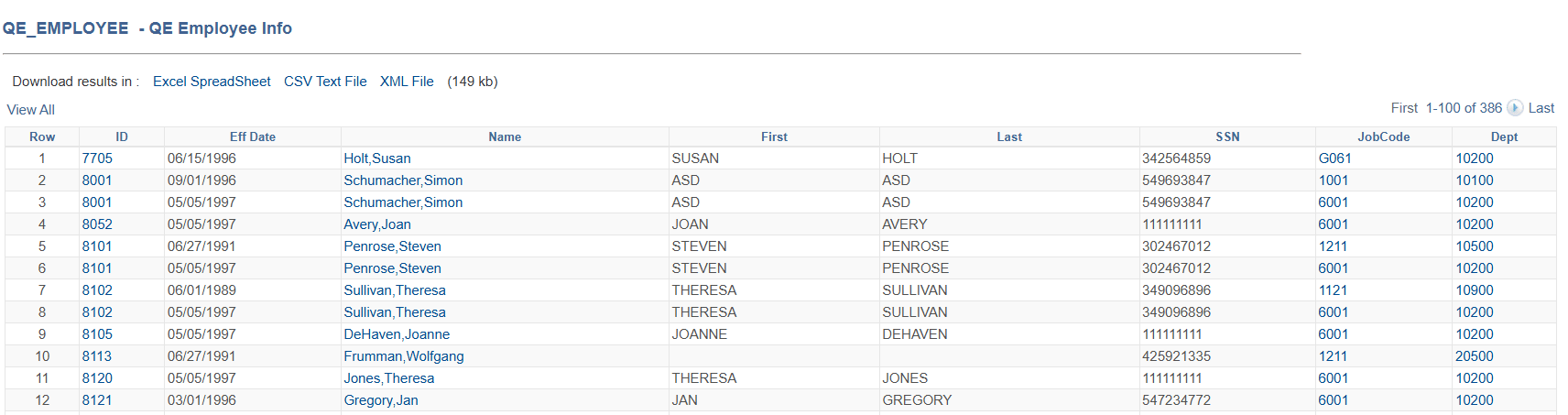Click the next page arrow icon
Viewport: 1568px width, 415px height.
[x=1515, y=108]
